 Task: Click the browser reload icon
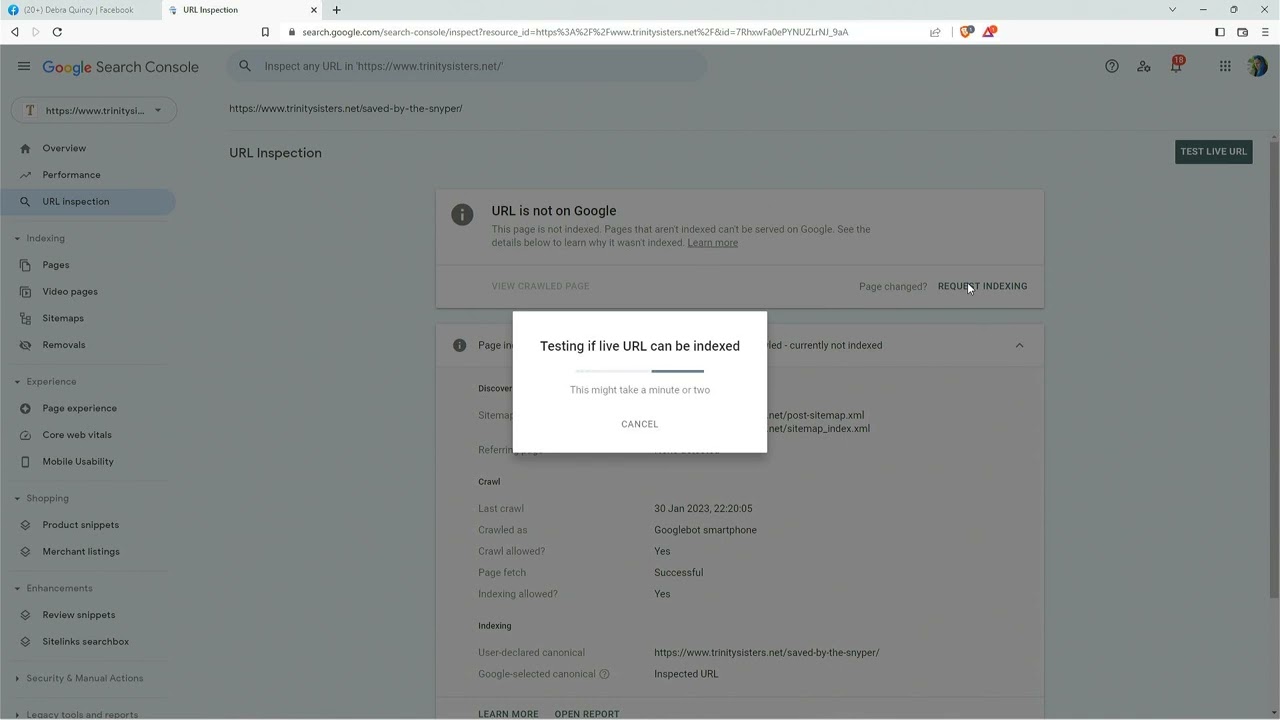[x=57, y=32]
